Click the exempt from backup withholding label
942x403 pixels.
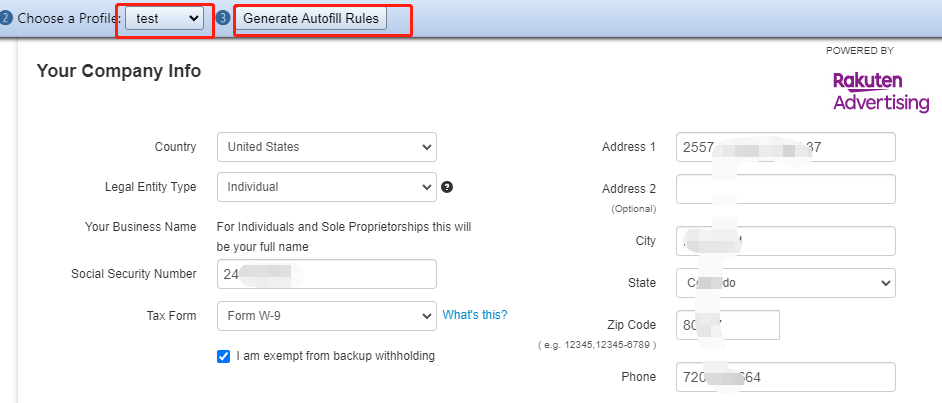(x=335, y=356)
